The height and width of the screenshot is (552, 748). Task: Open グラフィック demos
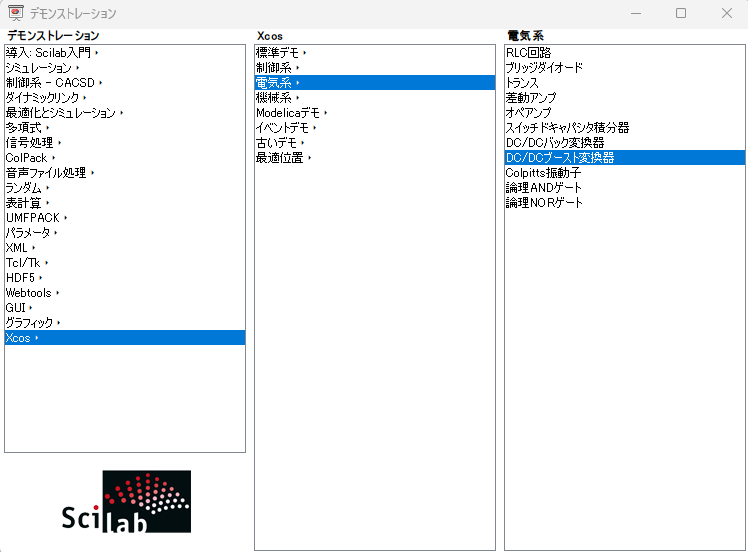coord(125,323)
